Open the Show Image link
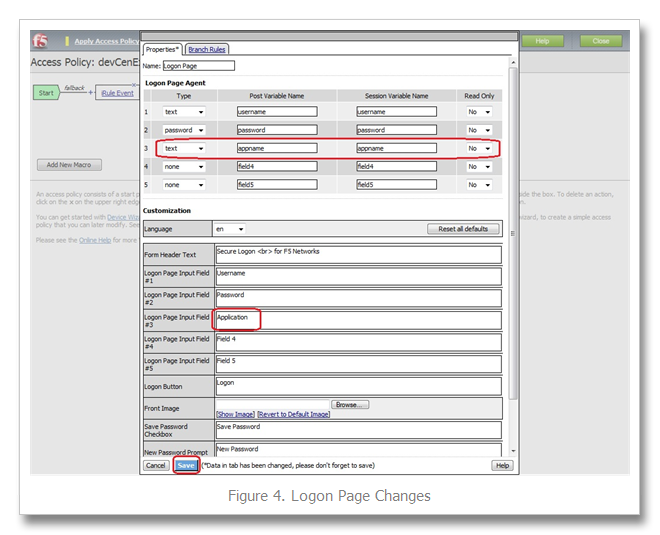This screenshot has height=535, width=660. 235,414
